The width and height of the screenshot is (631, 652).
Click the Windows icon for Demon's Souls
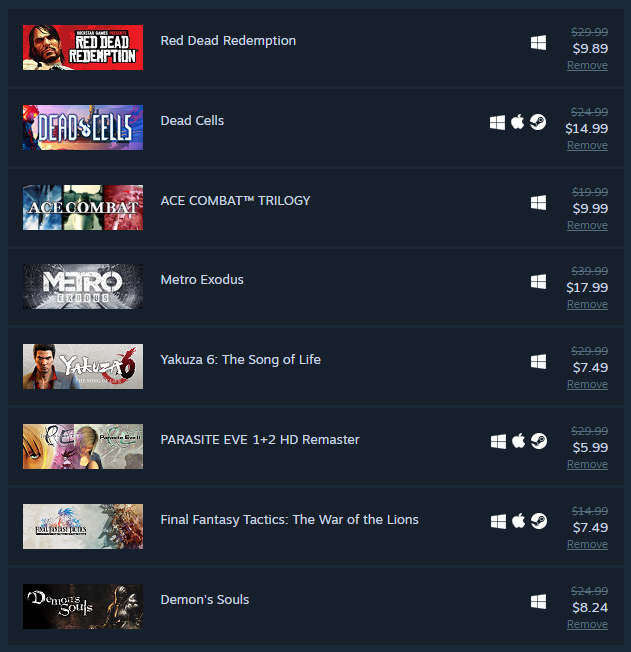[x=538, y=601]
